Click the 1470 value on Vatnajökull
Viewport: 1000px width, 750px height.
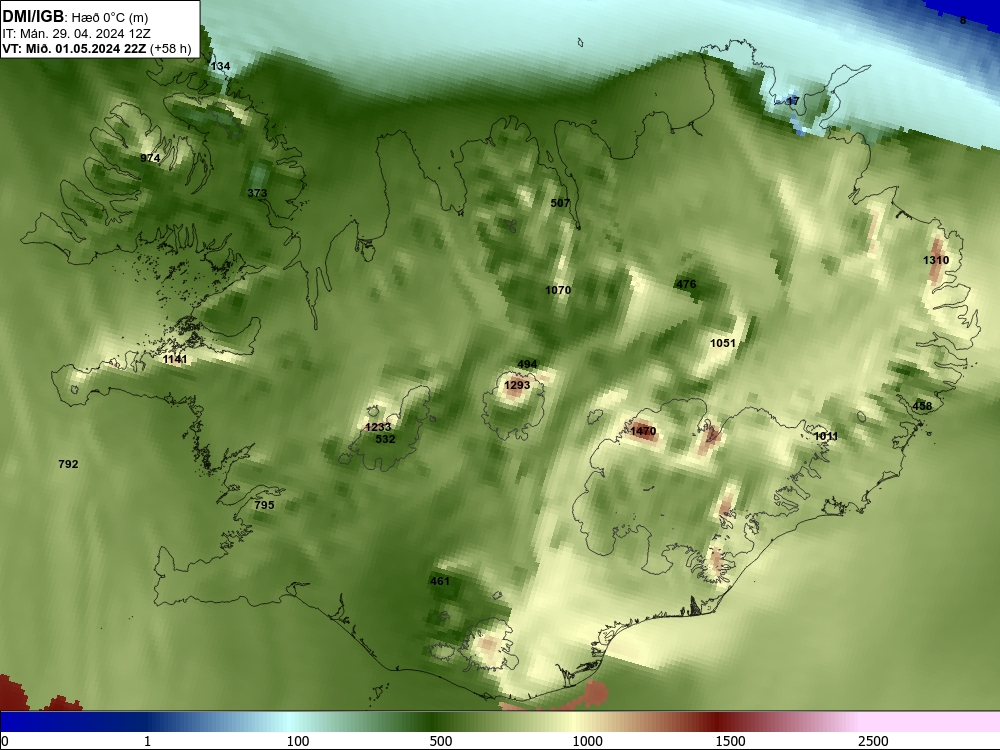pos(643,431)
